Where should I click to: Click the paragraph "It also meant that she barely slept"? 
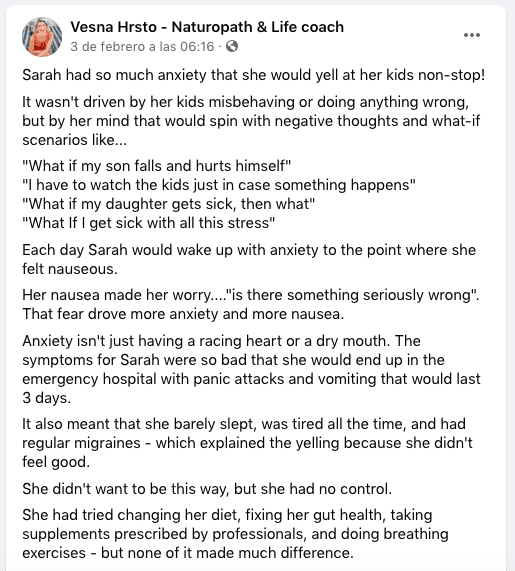point(247,443)
